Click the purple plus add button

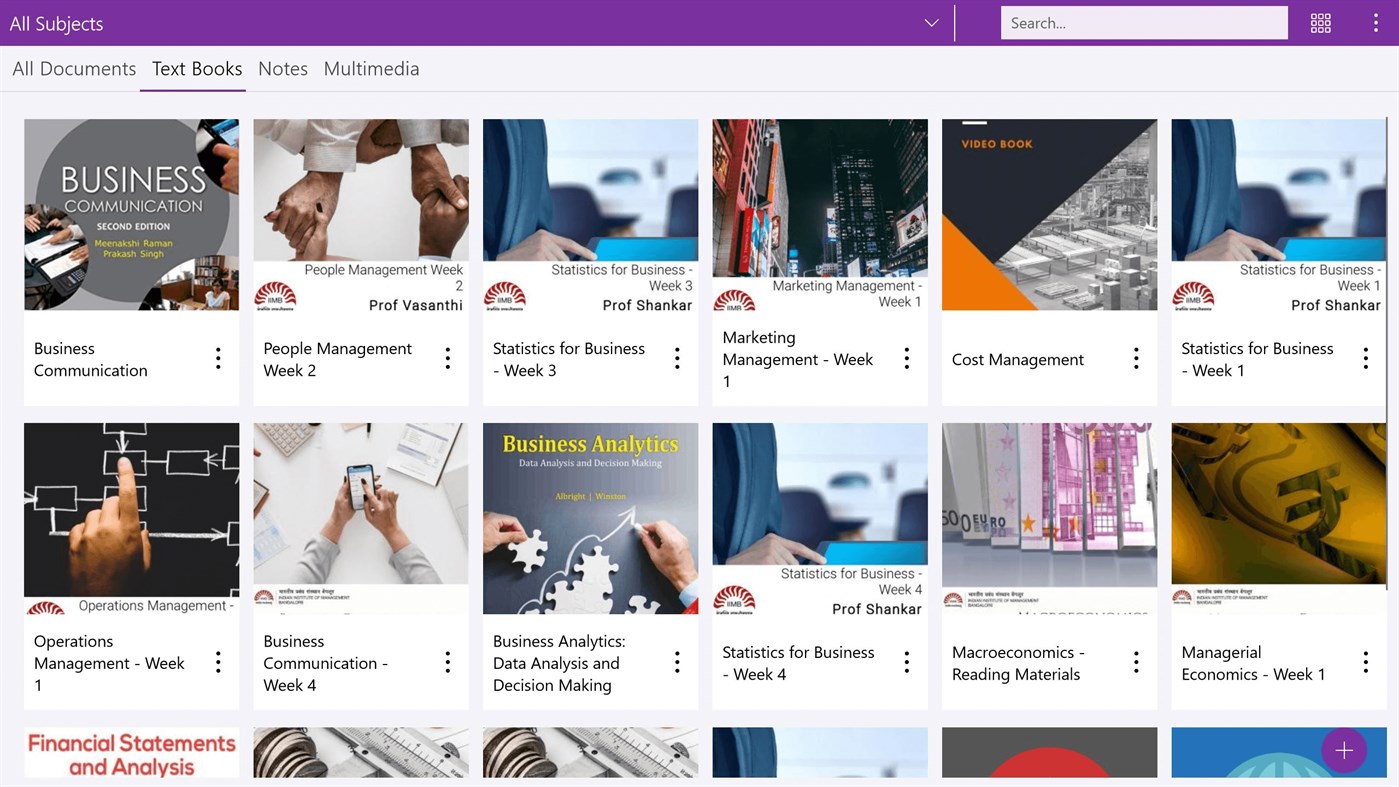click(1344, 750)
